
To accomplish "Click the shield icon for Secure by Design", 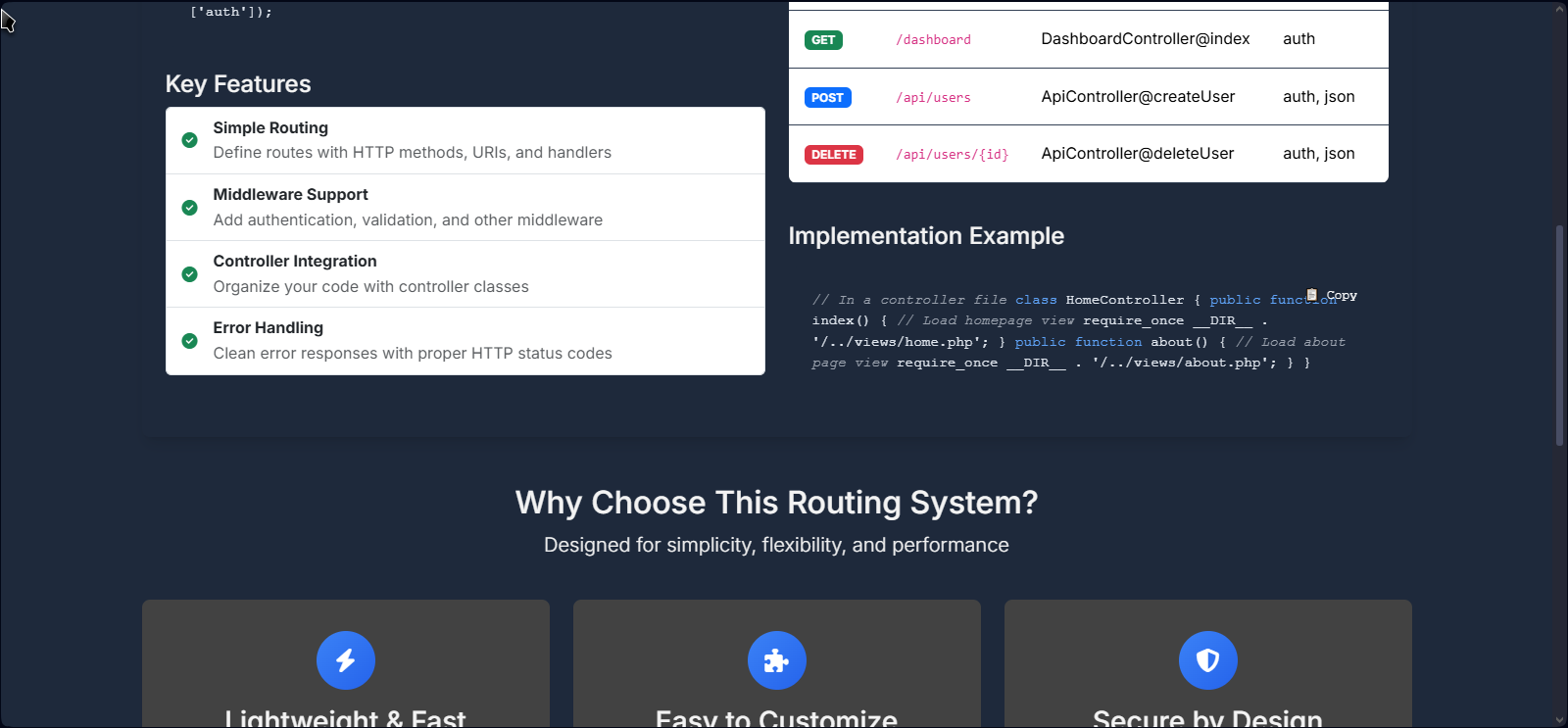I will [x=1208, y=660].
